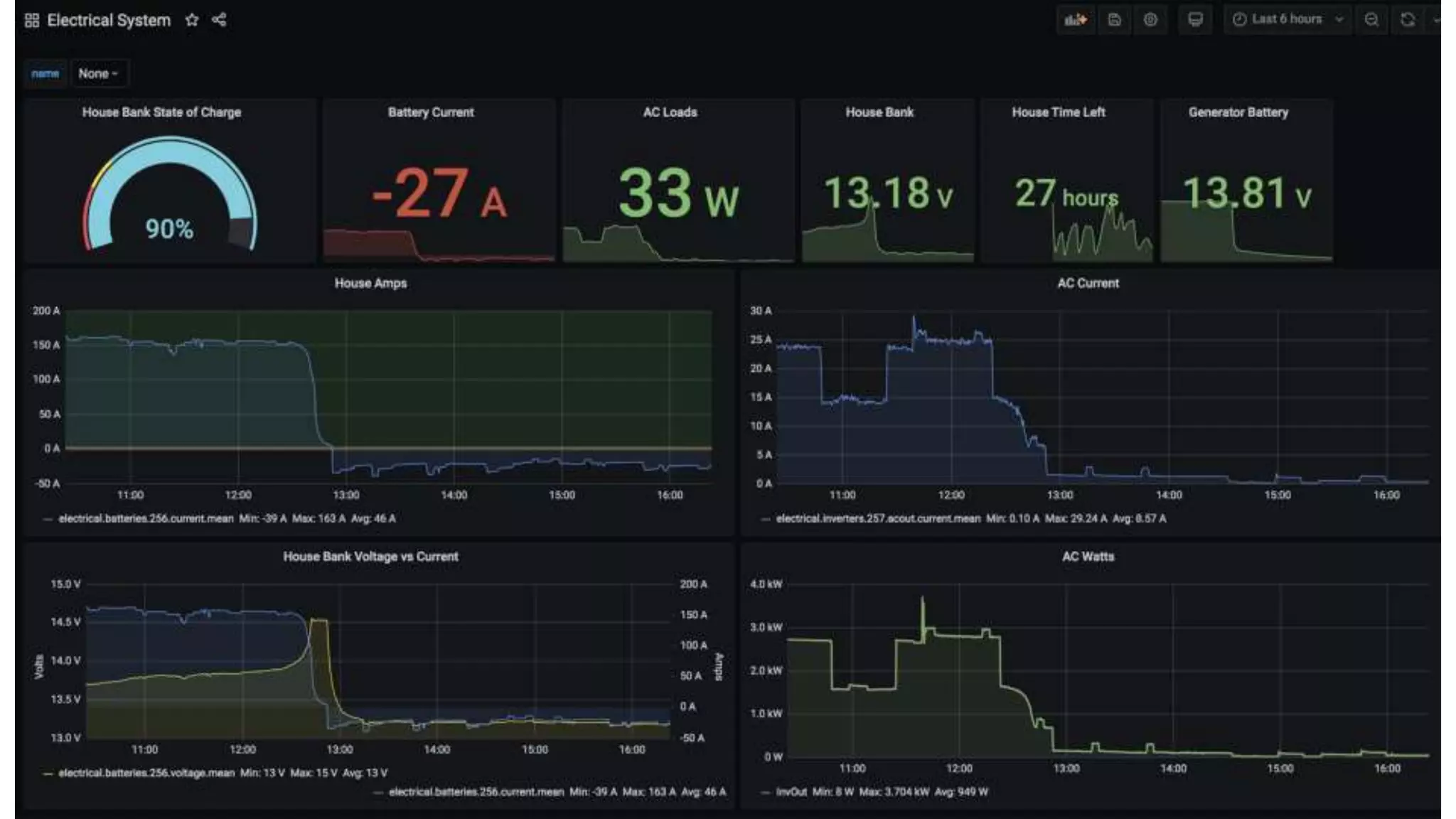The width and height of the screenshot is (1456, 819).
Task: Zoom out the time range
Action: [1371, 20]
